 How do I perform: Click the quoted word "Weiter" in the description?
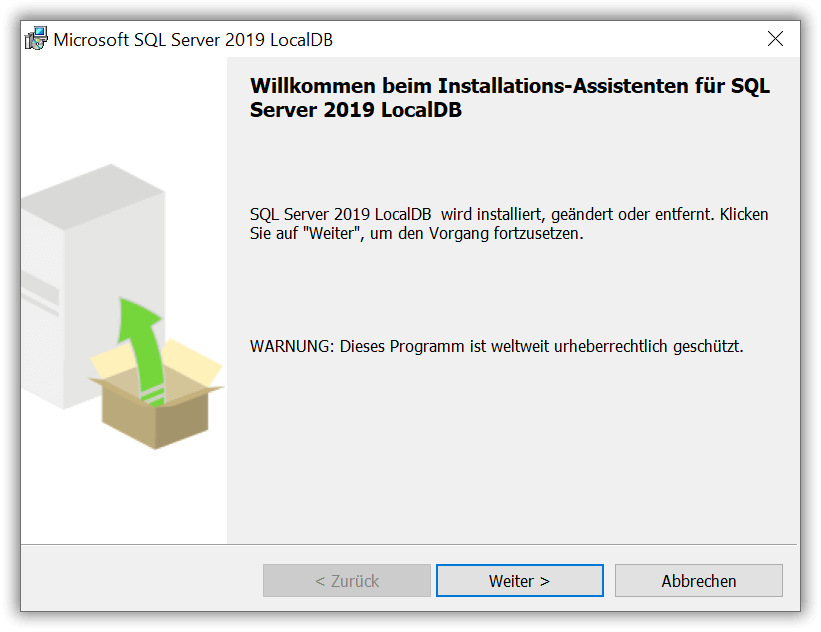331,233
